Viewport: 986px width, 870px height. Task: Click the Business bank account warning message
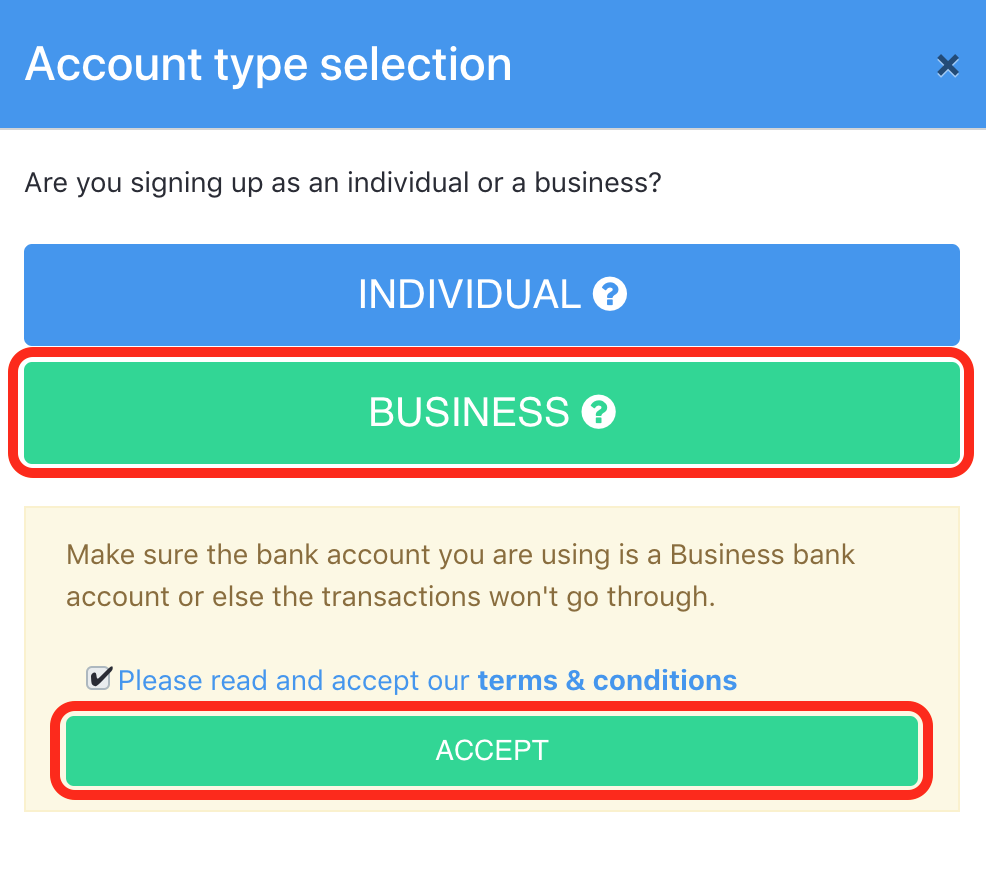460,575
